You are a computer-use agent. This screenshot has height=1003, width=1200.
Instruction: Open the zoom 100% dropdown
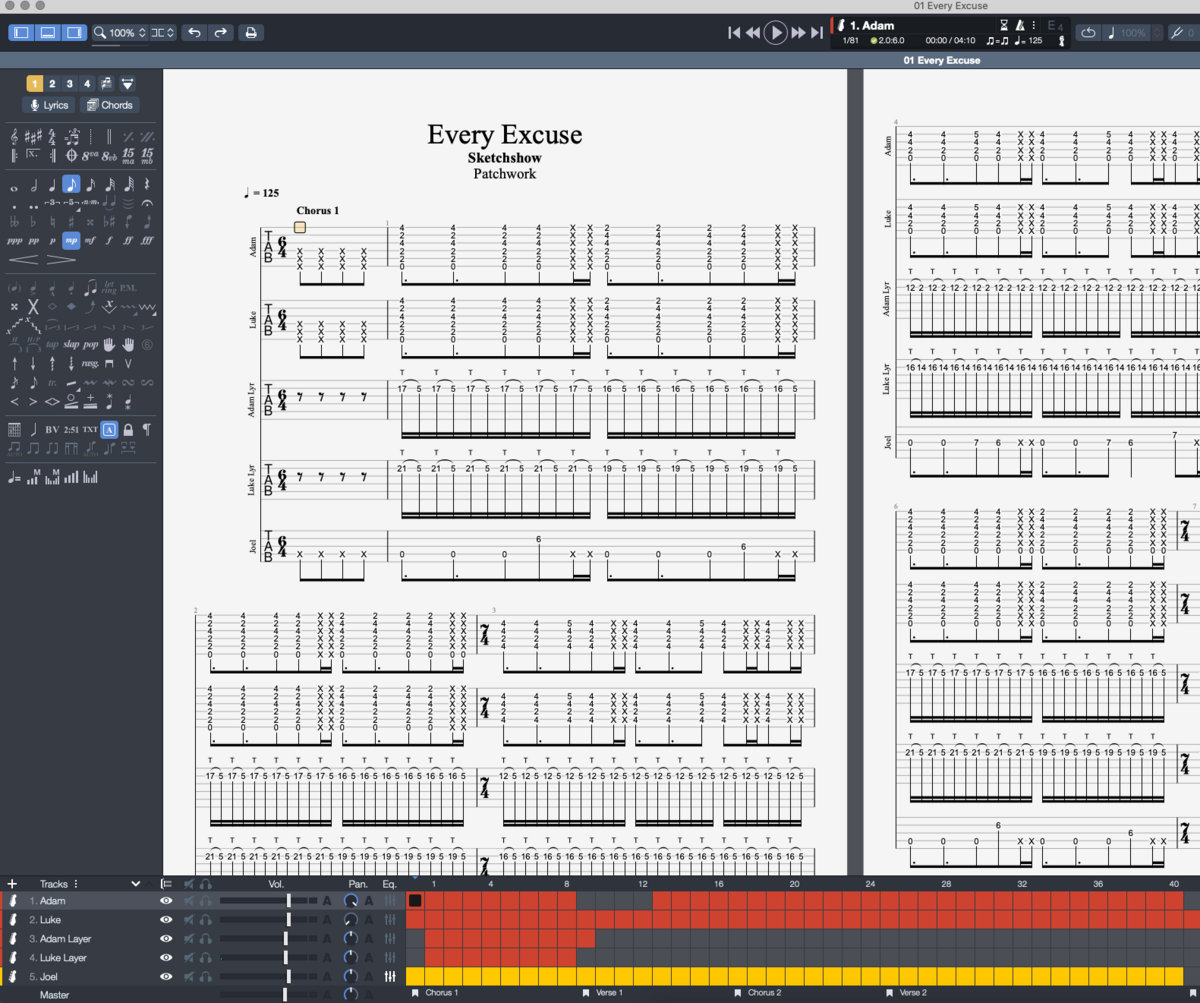pyautogui.click(x=121, y=33)
